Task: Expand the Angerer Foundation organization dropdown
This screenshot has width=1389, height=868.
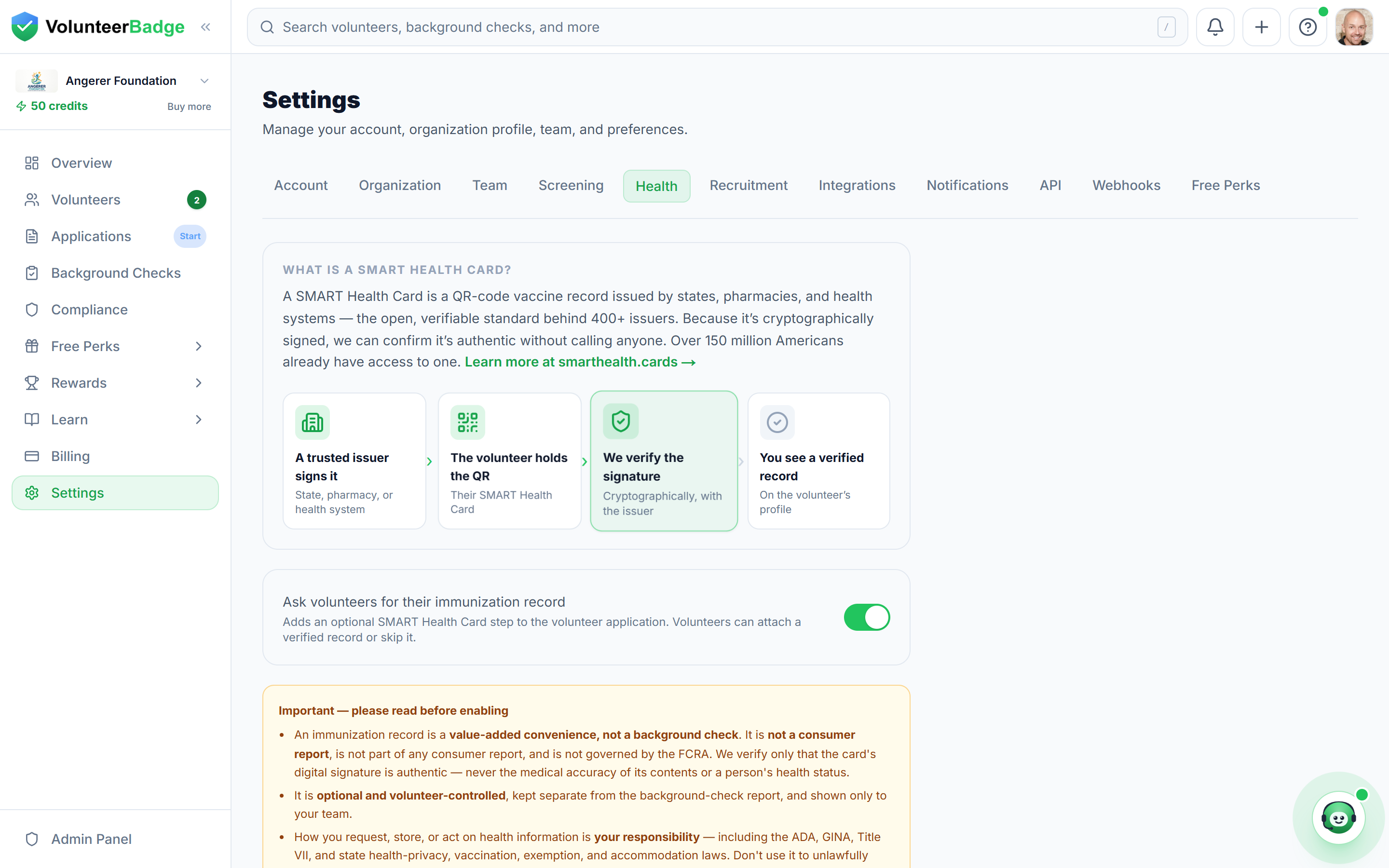Action: [204, 81]
